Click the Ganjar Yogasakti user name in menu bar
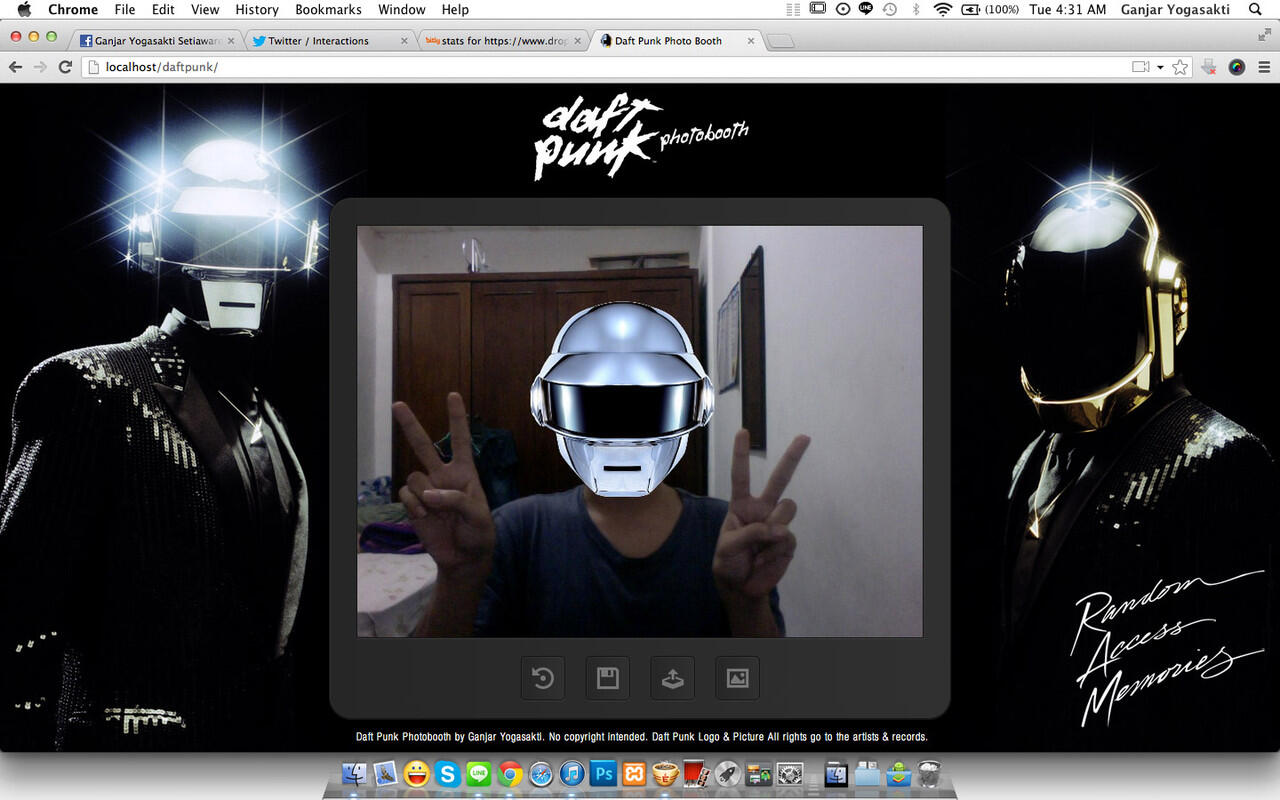Screen dimensions: 1280x800 coord(1175,9)
